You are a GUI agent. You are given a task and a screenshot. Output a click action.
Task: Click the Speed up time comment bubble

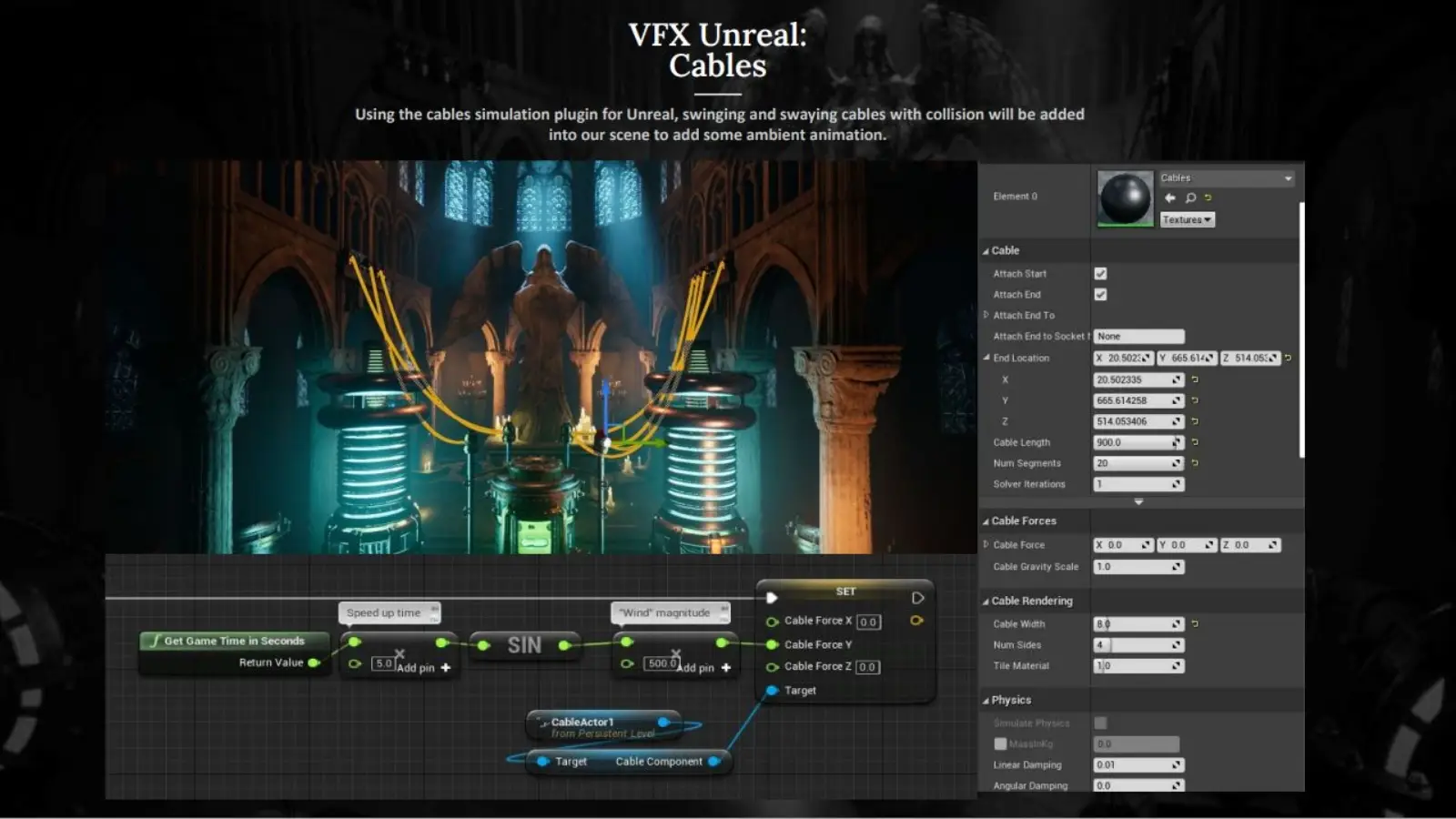(389, 613)
